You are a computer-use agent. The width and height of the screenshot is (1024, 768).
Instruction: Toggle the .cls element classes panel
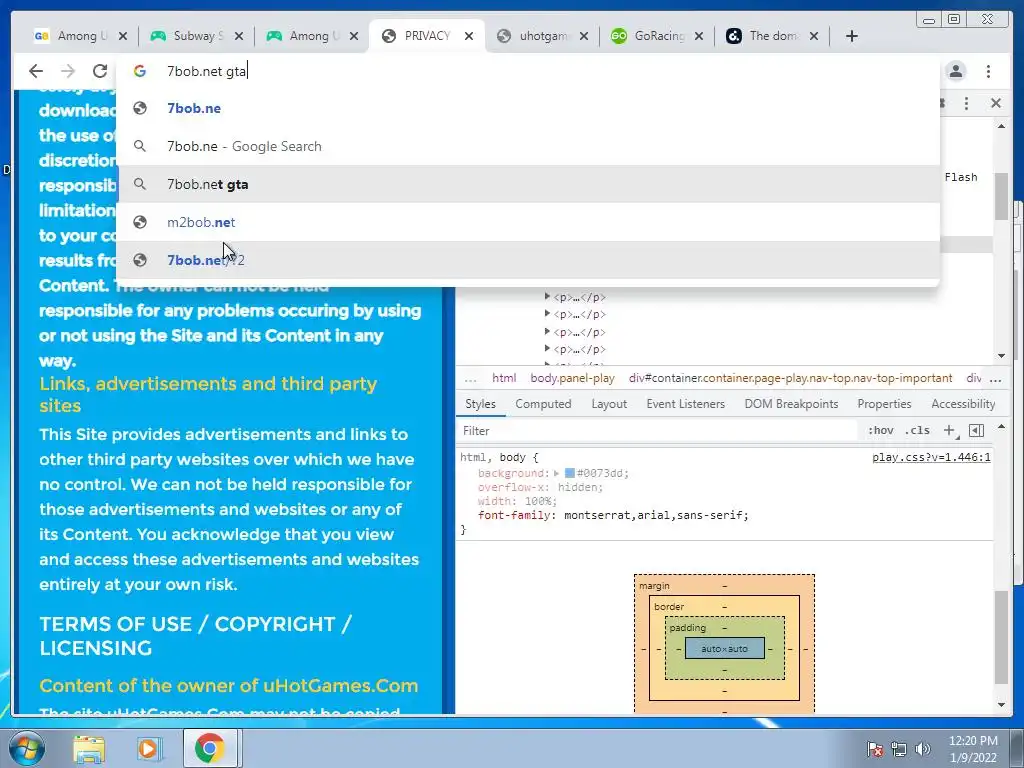(918, 430)
